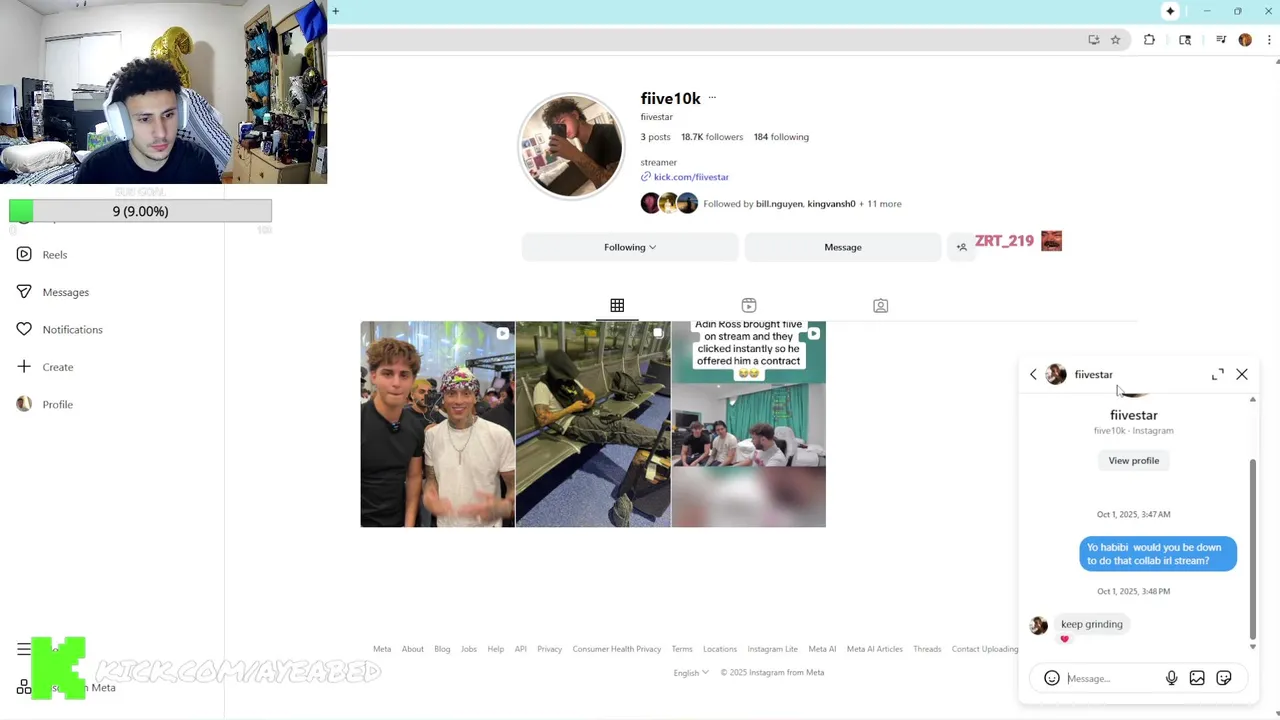
Task: Click the Message input field in chat
Action: (x=1110, y=678)
